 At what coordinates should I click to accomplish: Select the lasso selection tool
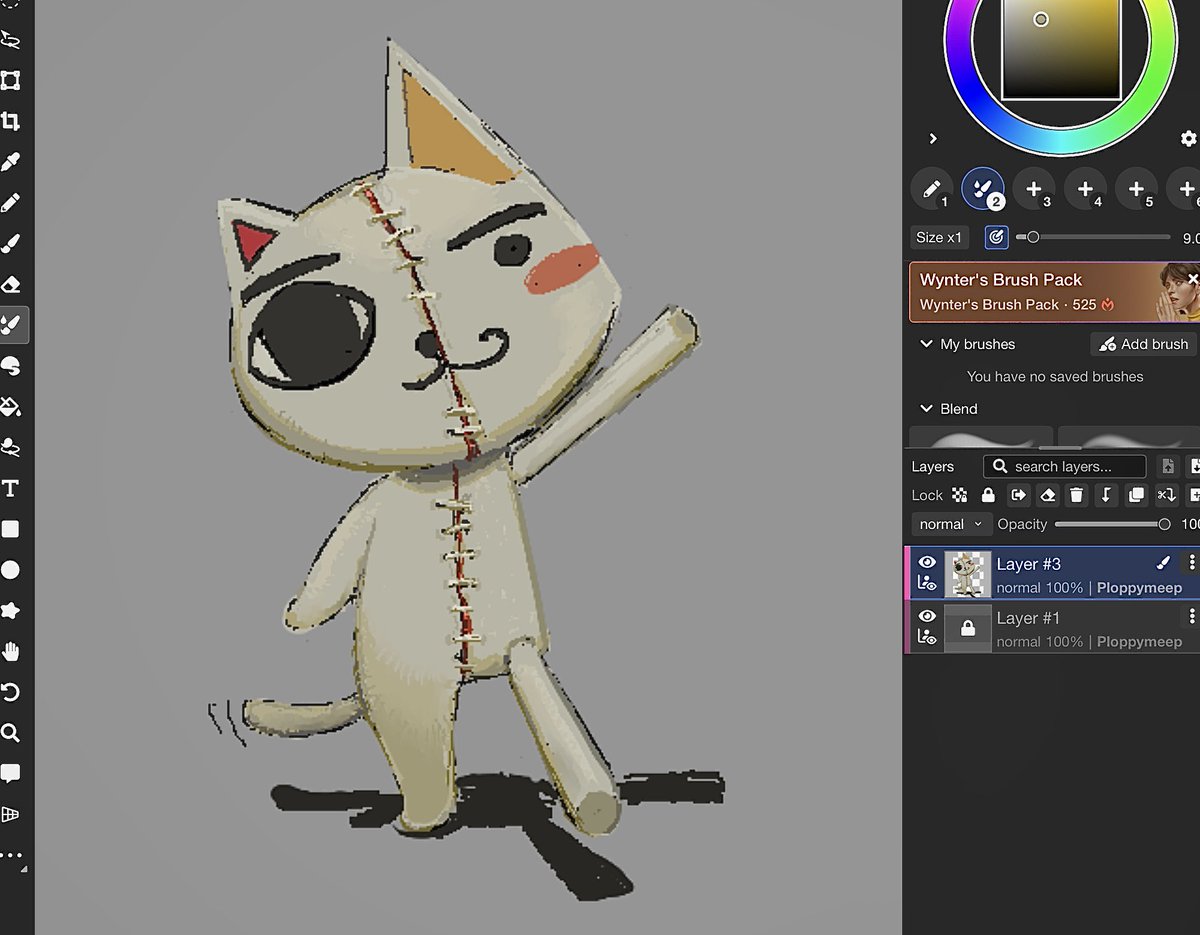[11, 39]
